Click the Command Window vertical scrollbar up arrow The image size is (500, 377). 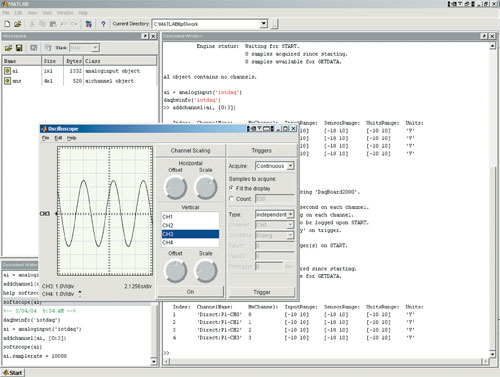(x=493, y=46)
